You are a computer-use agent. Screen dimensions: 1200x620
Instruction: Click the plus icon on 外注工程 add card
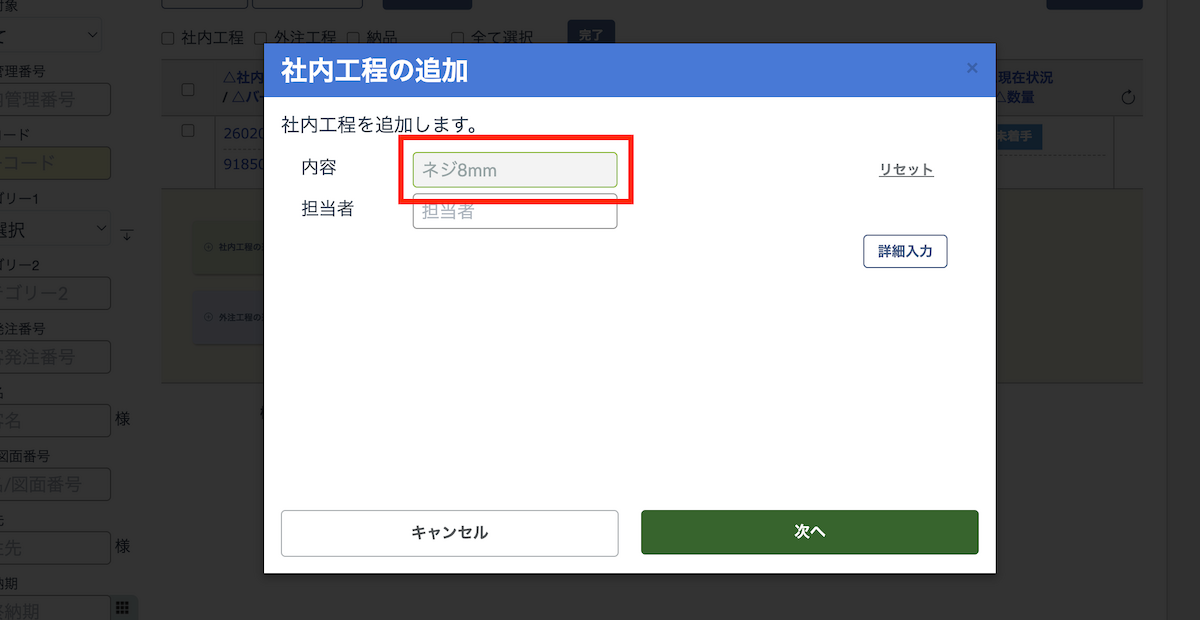(208, 318)
